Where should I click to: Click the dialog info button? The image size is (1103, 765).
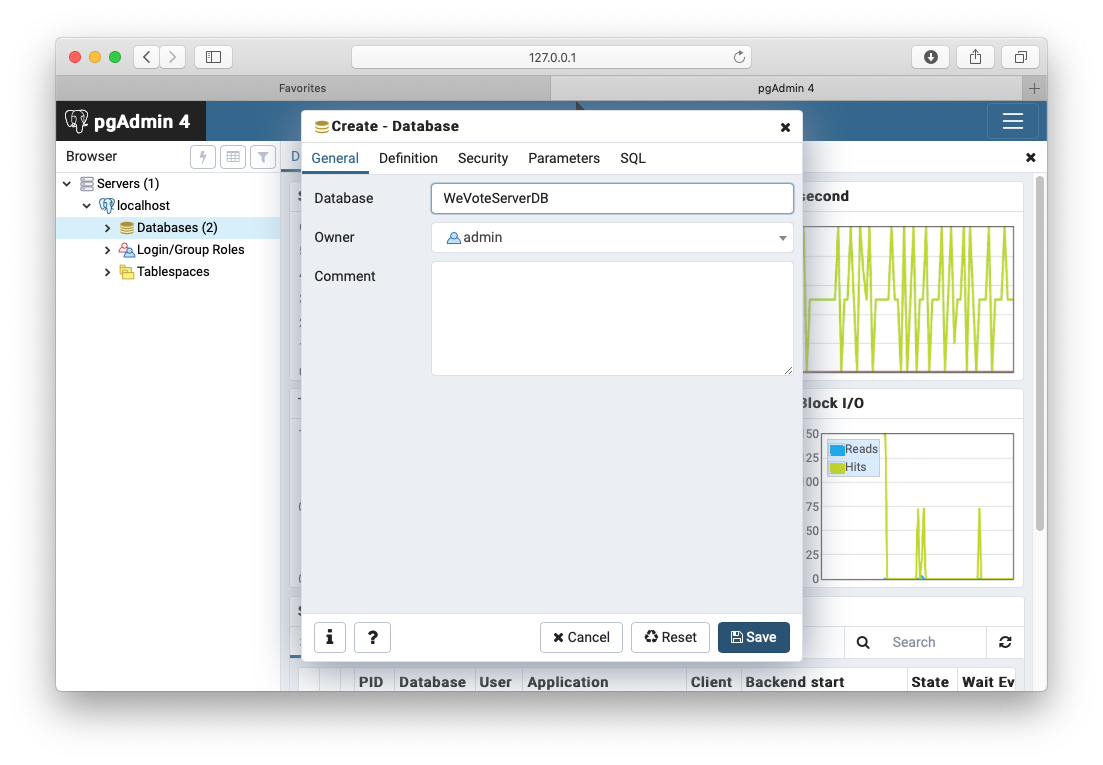pyautogui.click(x=329, y=637)
